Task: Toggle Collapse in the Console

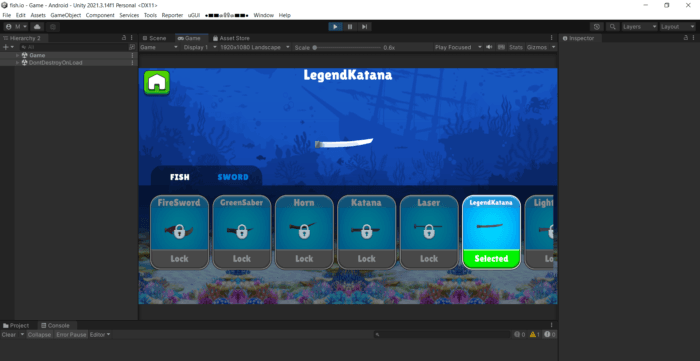Action: 39,335
